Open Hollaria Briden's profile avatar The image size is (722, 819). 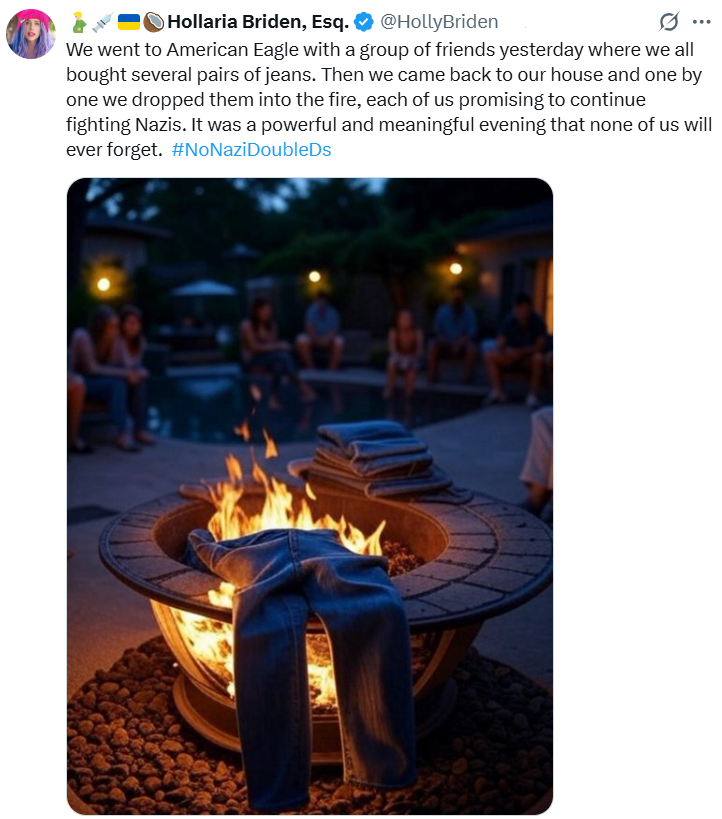pos(31,34)
